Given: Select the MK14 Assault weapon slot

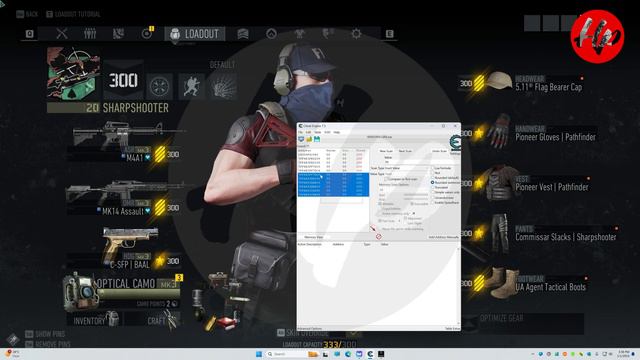Looking at the screenshot, I should click(x=122, y=197).
